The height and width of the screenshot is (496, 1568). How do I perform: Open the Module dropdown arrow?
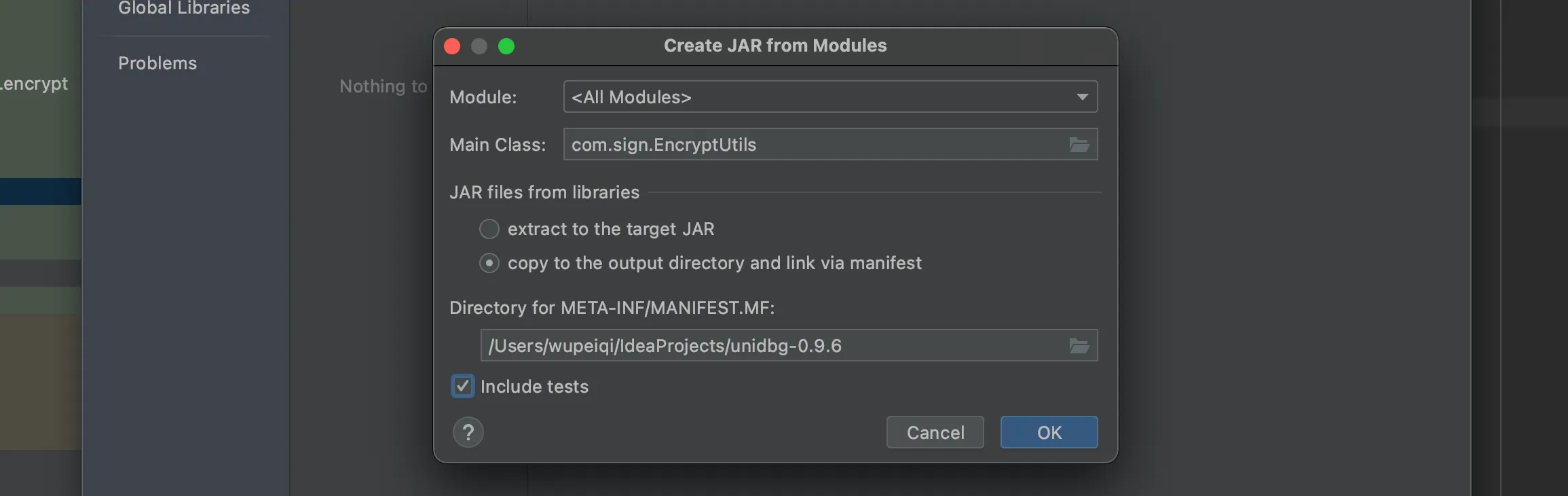point(1082,97)
